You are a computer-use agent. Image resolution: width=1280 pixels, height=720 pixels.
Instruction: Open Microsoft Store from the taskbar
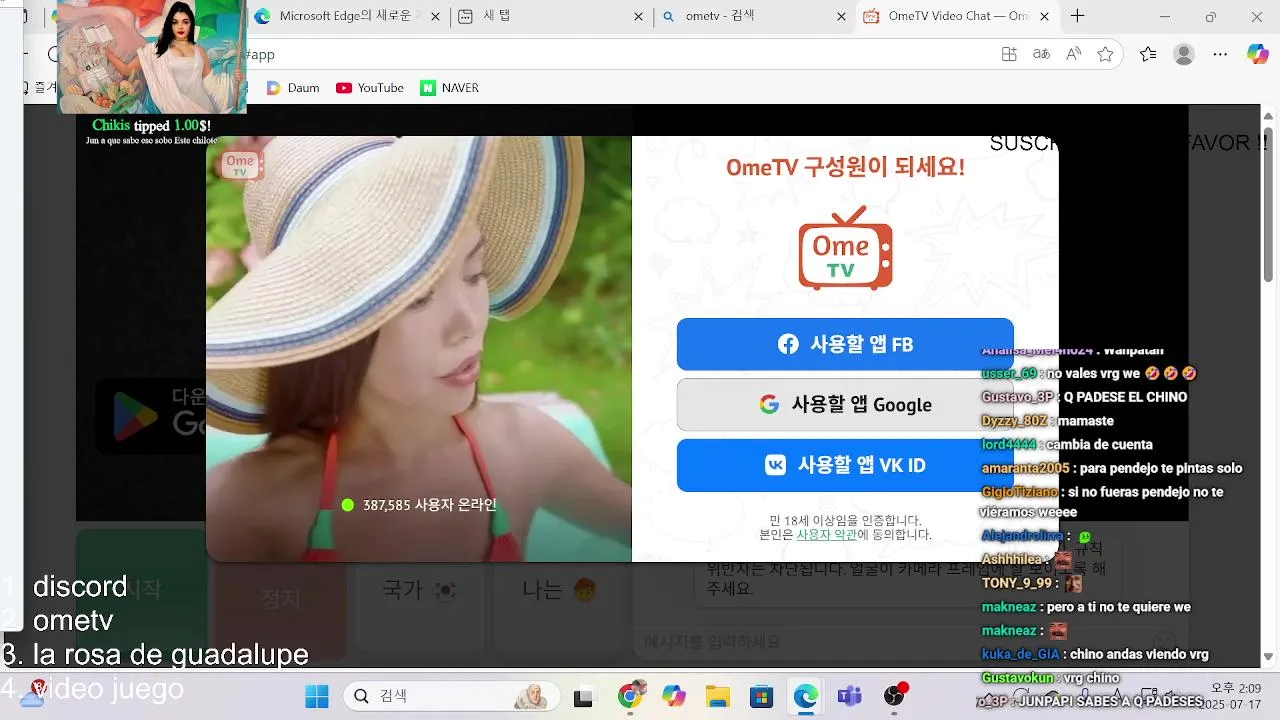[x=762, y=696]
